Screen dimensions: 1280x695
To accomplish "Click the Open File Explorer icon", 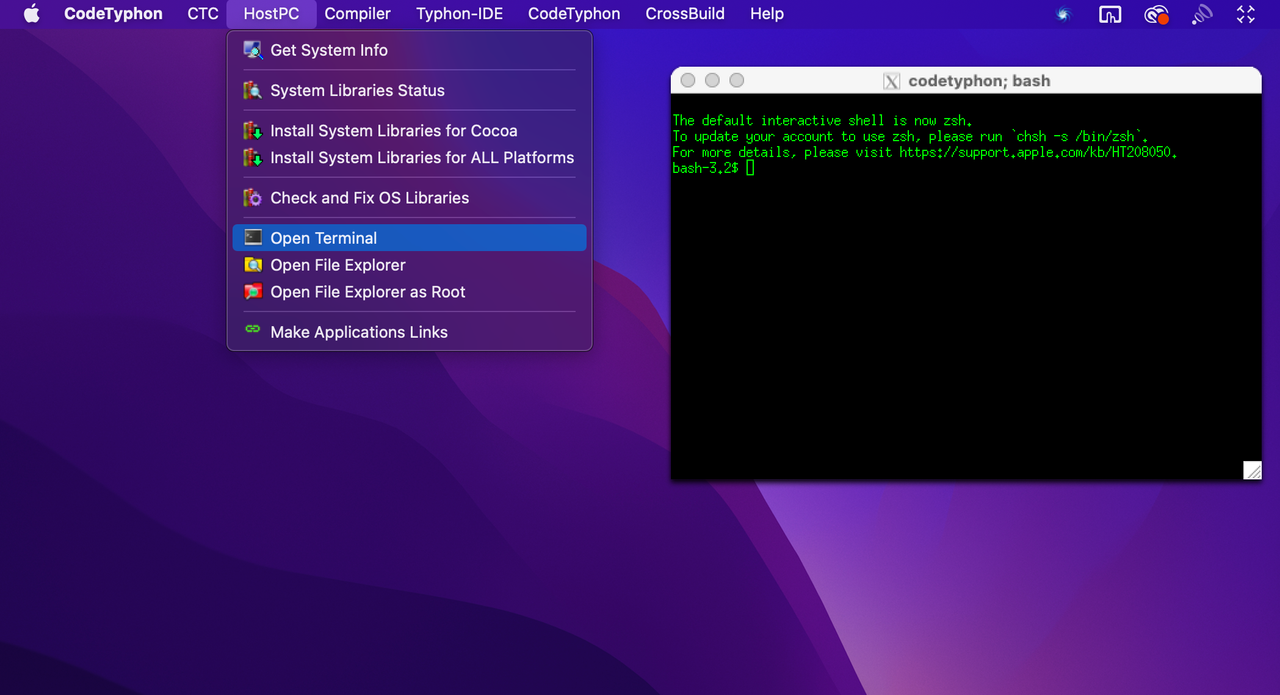I will click(x=253, y=265).
